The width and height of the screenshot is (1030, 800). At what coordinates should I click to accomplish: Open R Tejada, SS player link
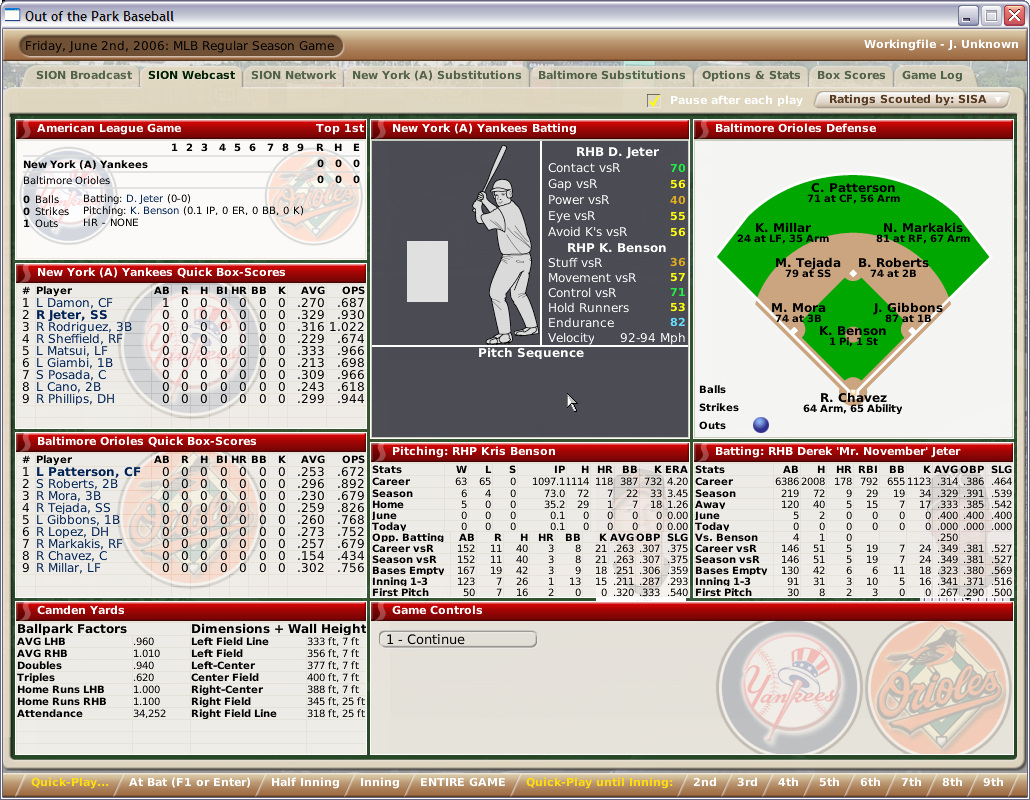(x=74, y=508)
